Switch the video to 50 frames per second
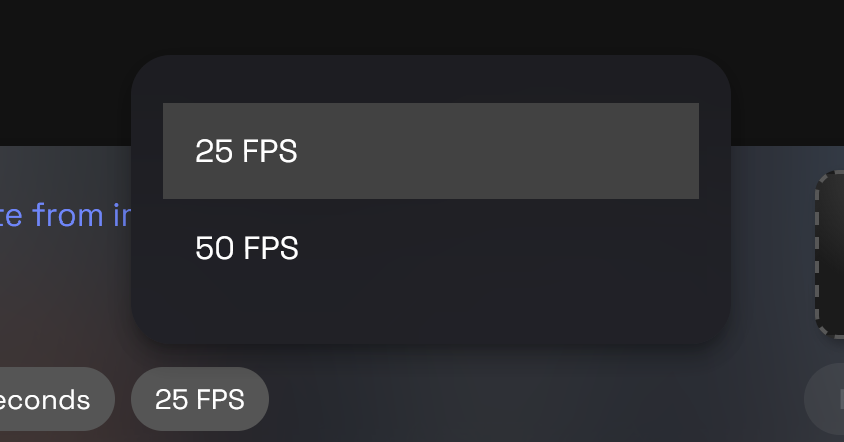The width and height of the screenshot is (844, 442). pos(430,248)
